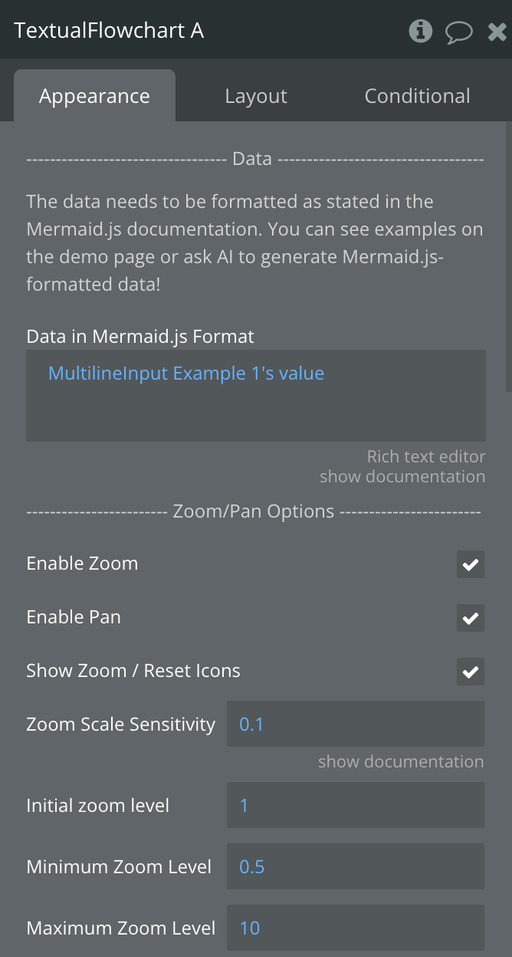
Task: Show documentation under Zoom Scale Sensitivity
Action: click(401, 762)
